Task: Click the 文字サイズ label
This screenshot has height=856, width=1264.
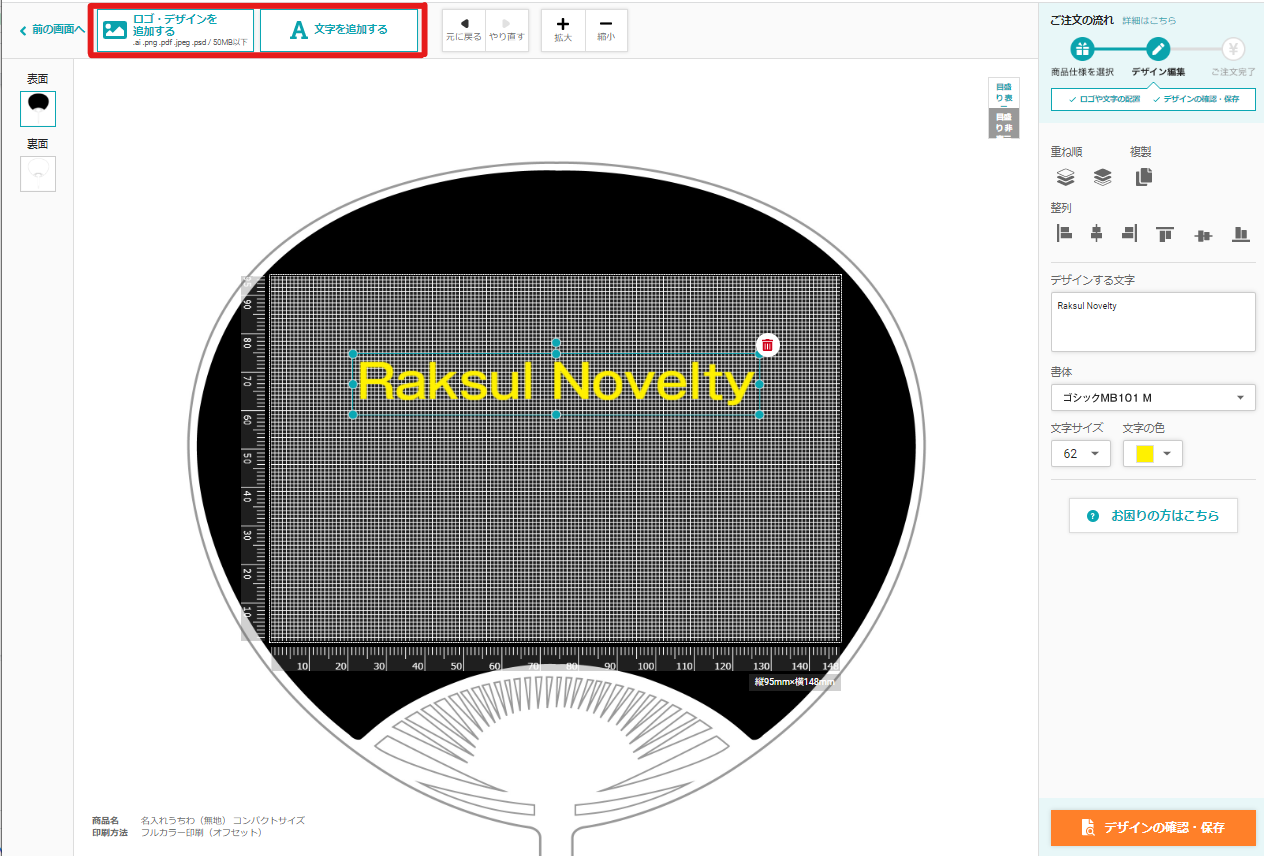Action: [x=1077, y=428]
